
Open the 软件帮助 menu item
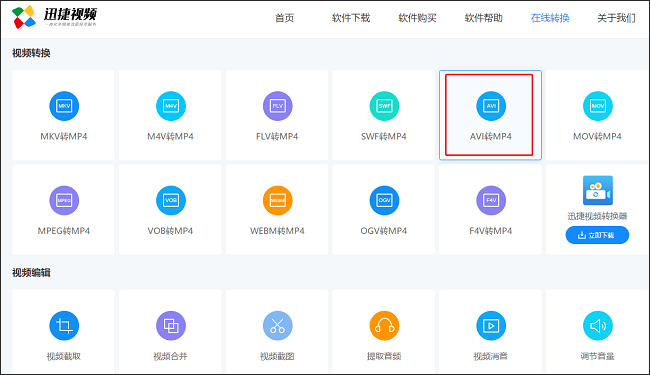483,18
